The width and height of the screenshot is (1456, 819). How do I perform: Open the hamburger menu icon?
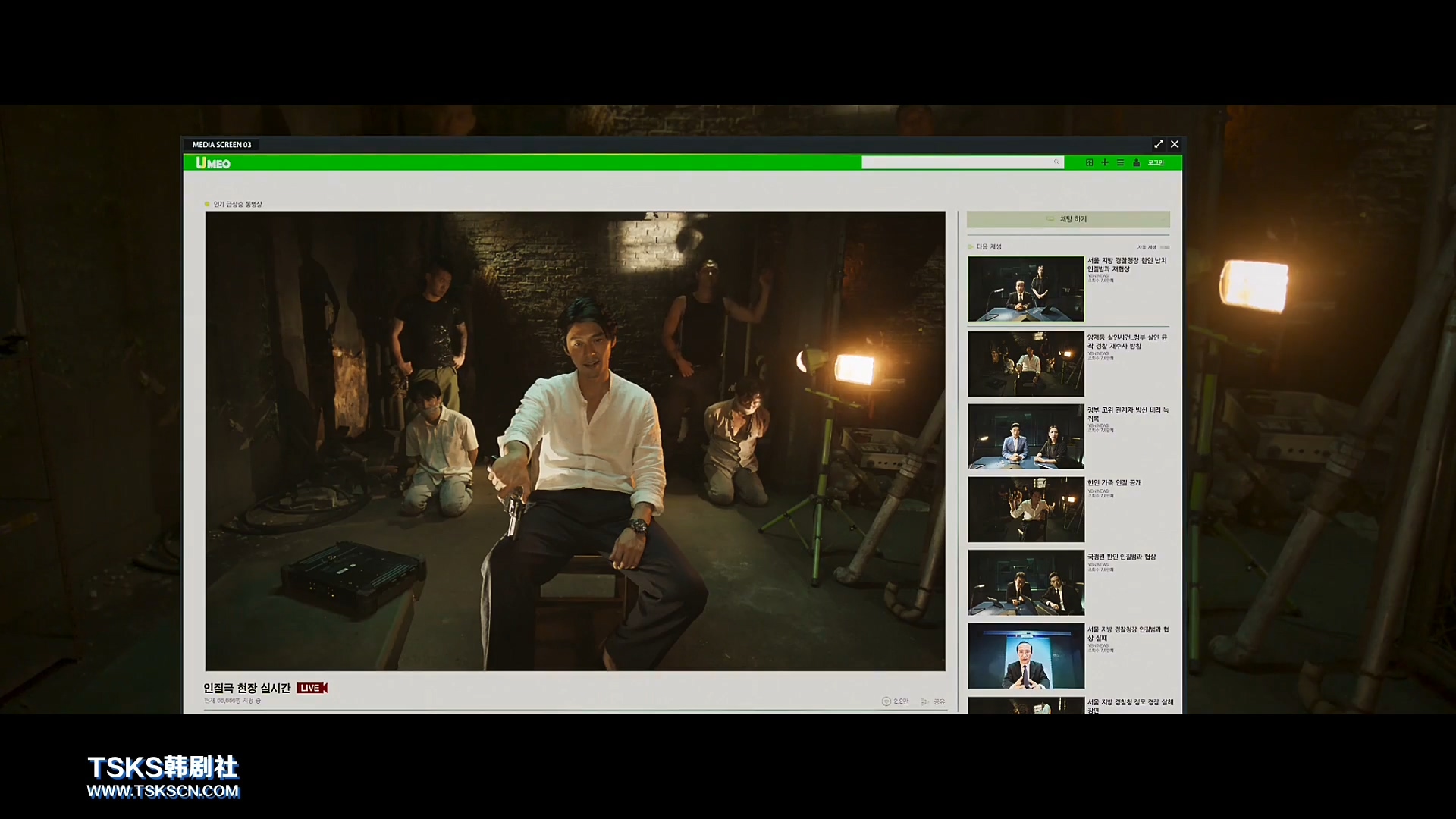click(1120, 162)
